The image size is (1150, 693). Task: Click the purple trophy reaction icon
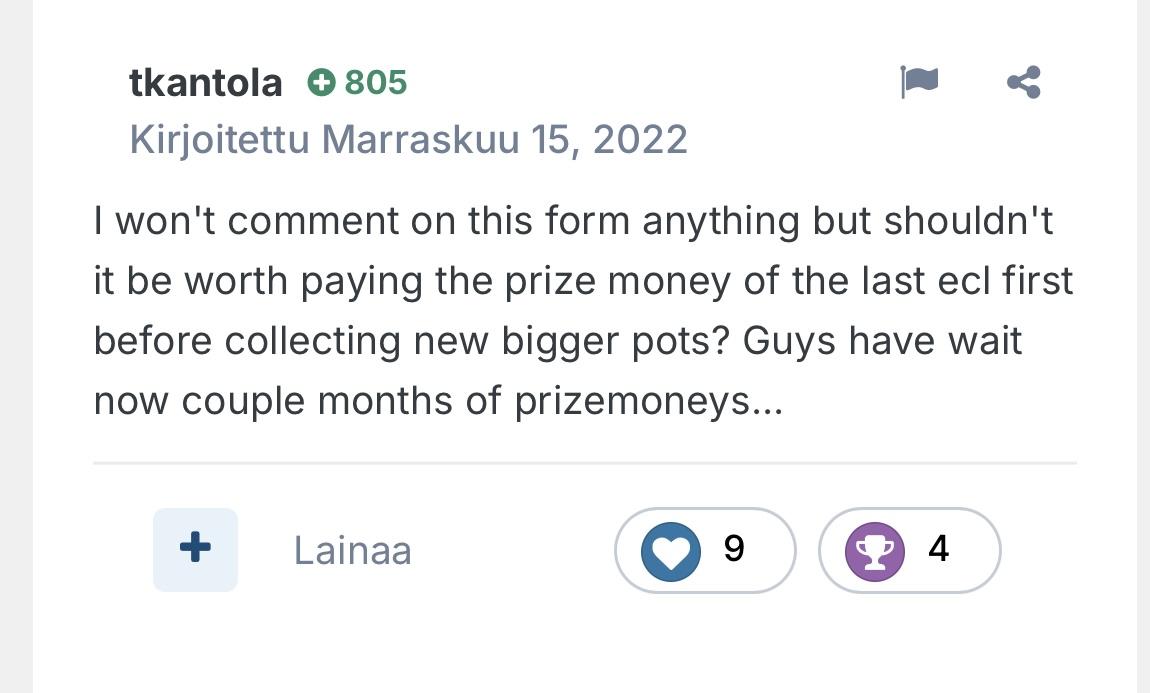click(x=874, y=551)
